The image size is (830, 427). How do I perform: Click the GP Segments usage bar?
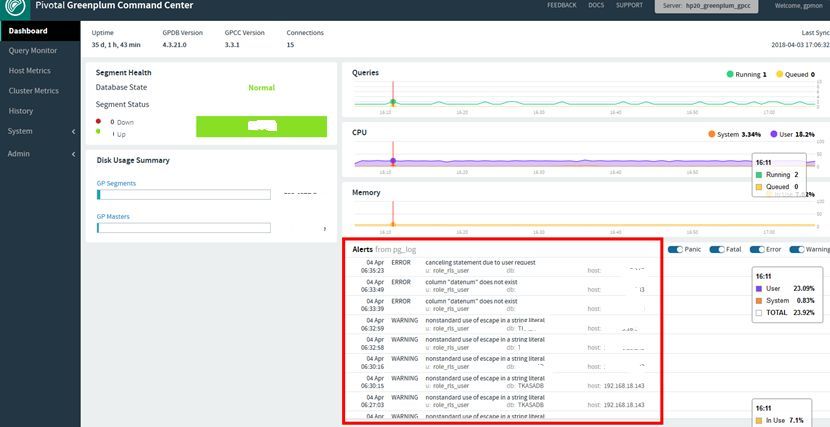pyautogui.click(x=184, y=195)
